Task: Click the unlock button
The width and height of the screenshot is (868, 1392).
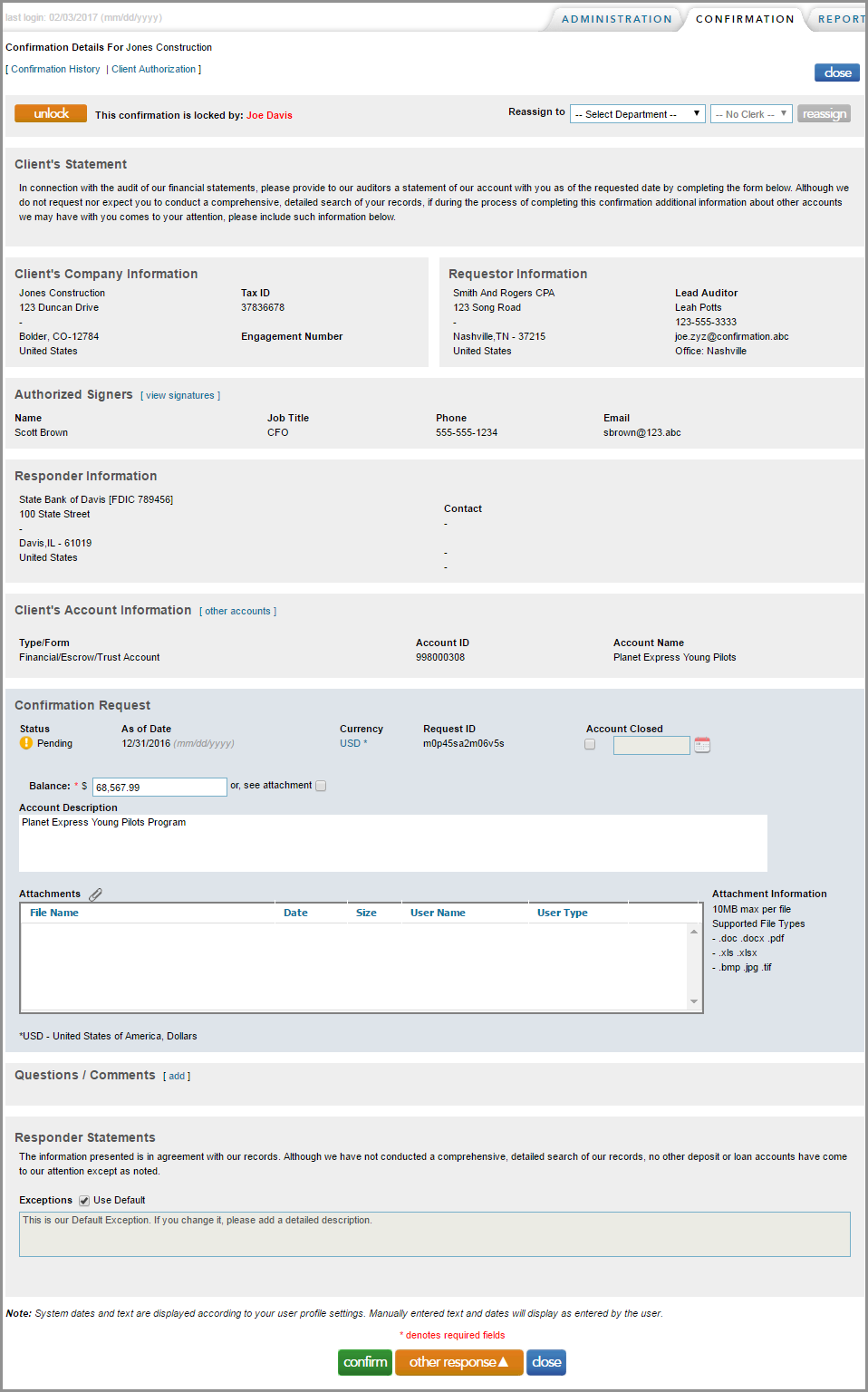Action: (50, 112)
